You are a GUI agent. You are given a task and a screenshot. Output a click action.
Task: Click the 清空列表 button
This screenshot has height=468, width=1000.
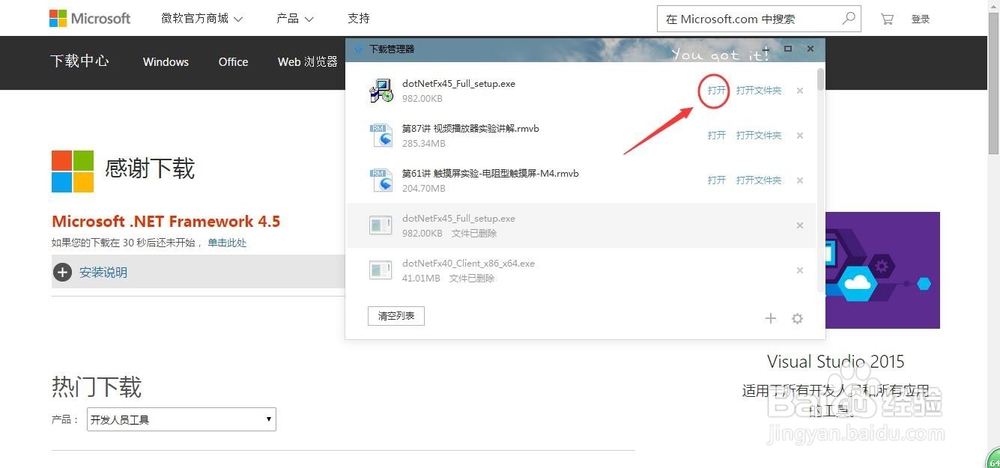[396, 316]
